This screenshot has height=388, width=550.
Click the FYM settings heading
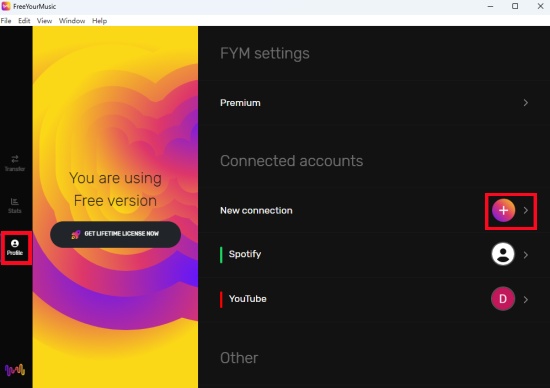265,53
